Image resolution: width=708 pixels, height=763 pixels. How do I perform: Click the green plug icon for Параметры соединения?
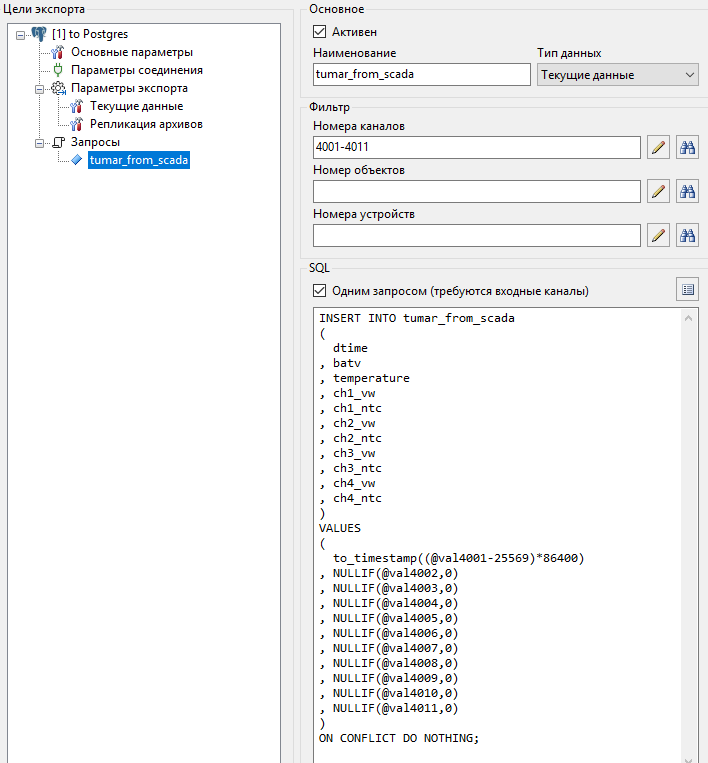(x=58, y=70)
